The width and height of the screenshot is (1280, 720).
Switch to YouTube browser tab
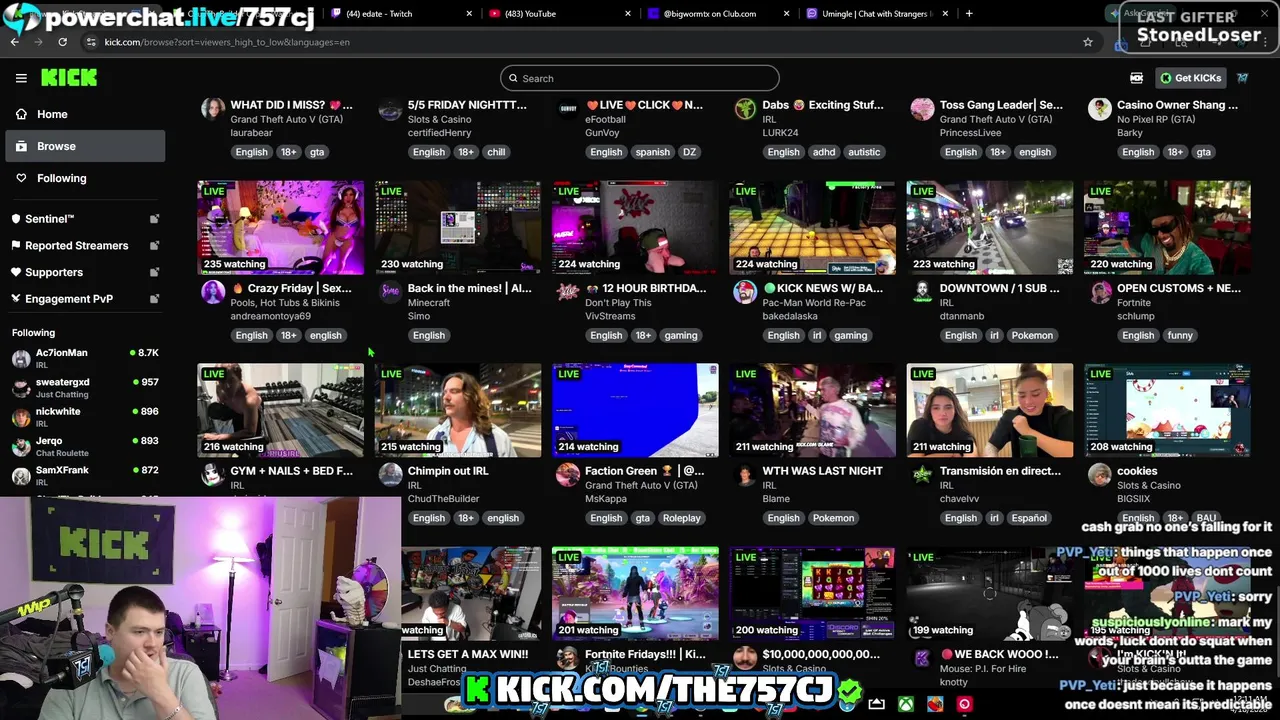560,14
